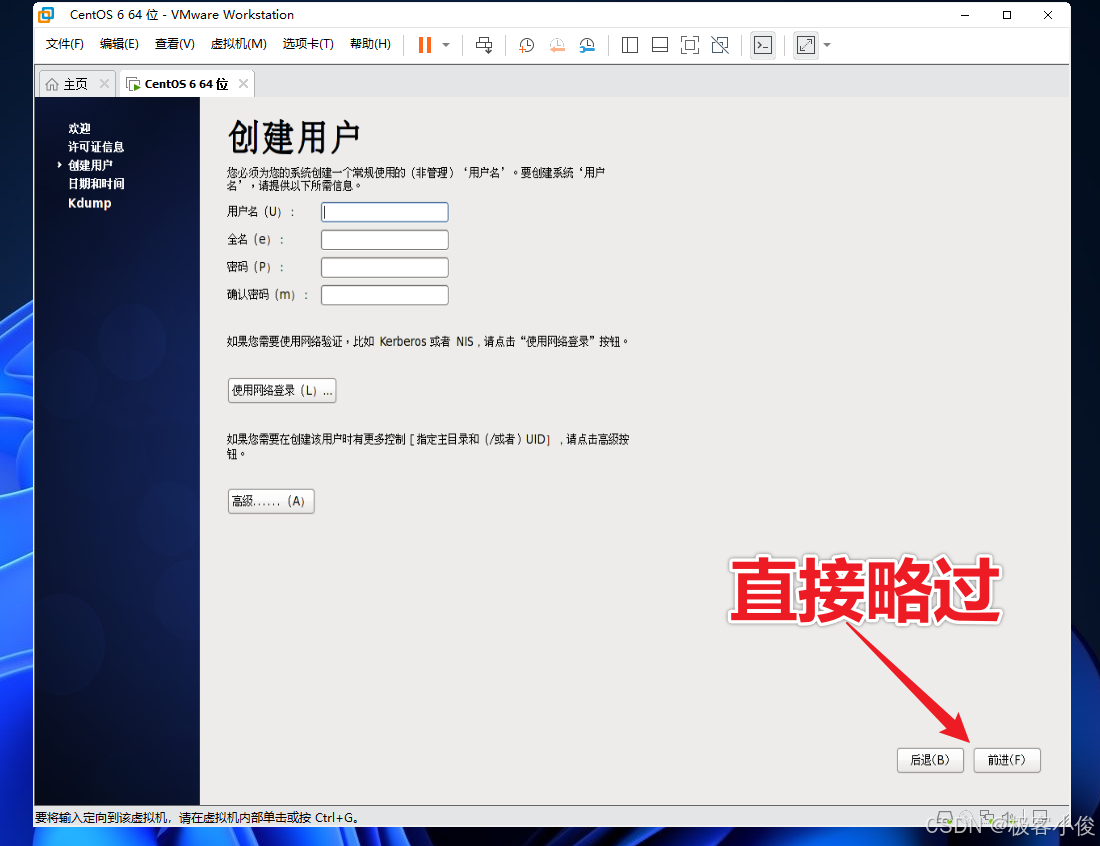Click the VMware Workstation title bar logo

click(46, 15)
